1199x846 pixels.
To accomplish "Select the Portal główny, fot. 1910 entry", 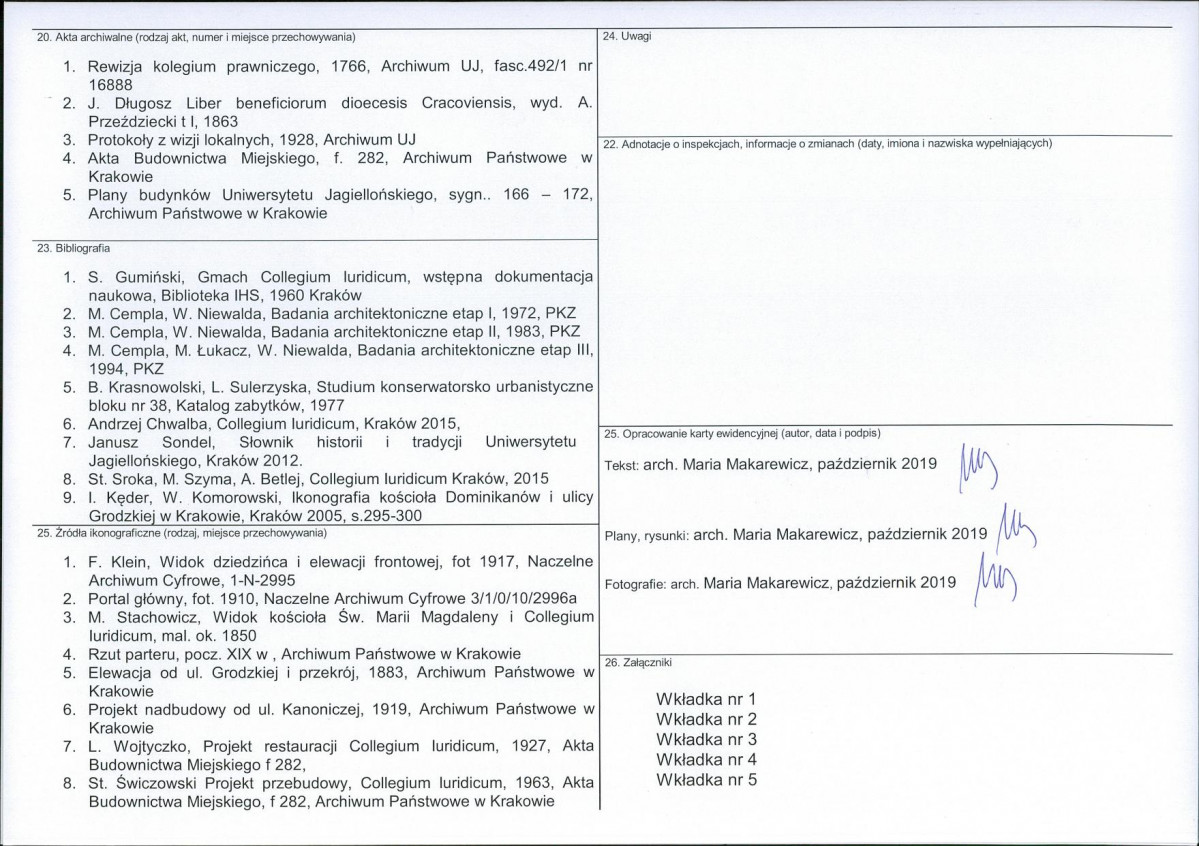I will tap(320, 599).
